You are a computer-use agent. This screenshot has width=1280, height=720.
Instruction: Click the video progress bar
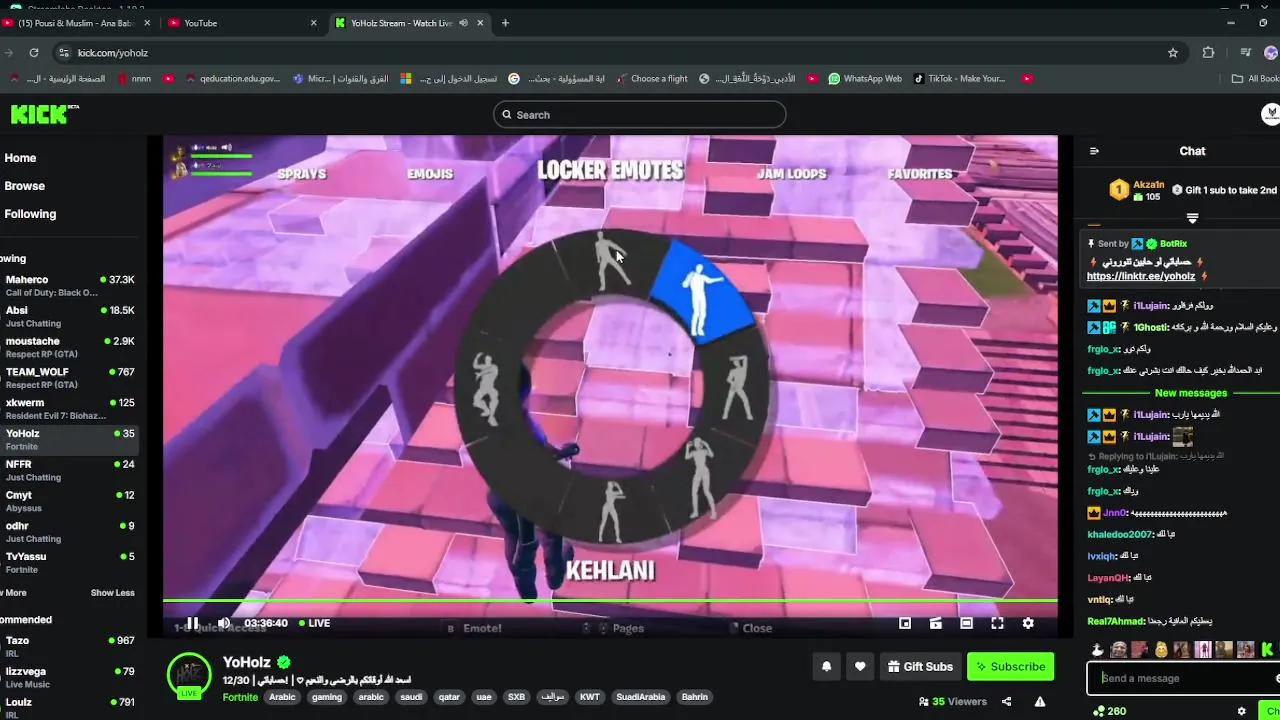pyautogui.click(x=610, y=601)
